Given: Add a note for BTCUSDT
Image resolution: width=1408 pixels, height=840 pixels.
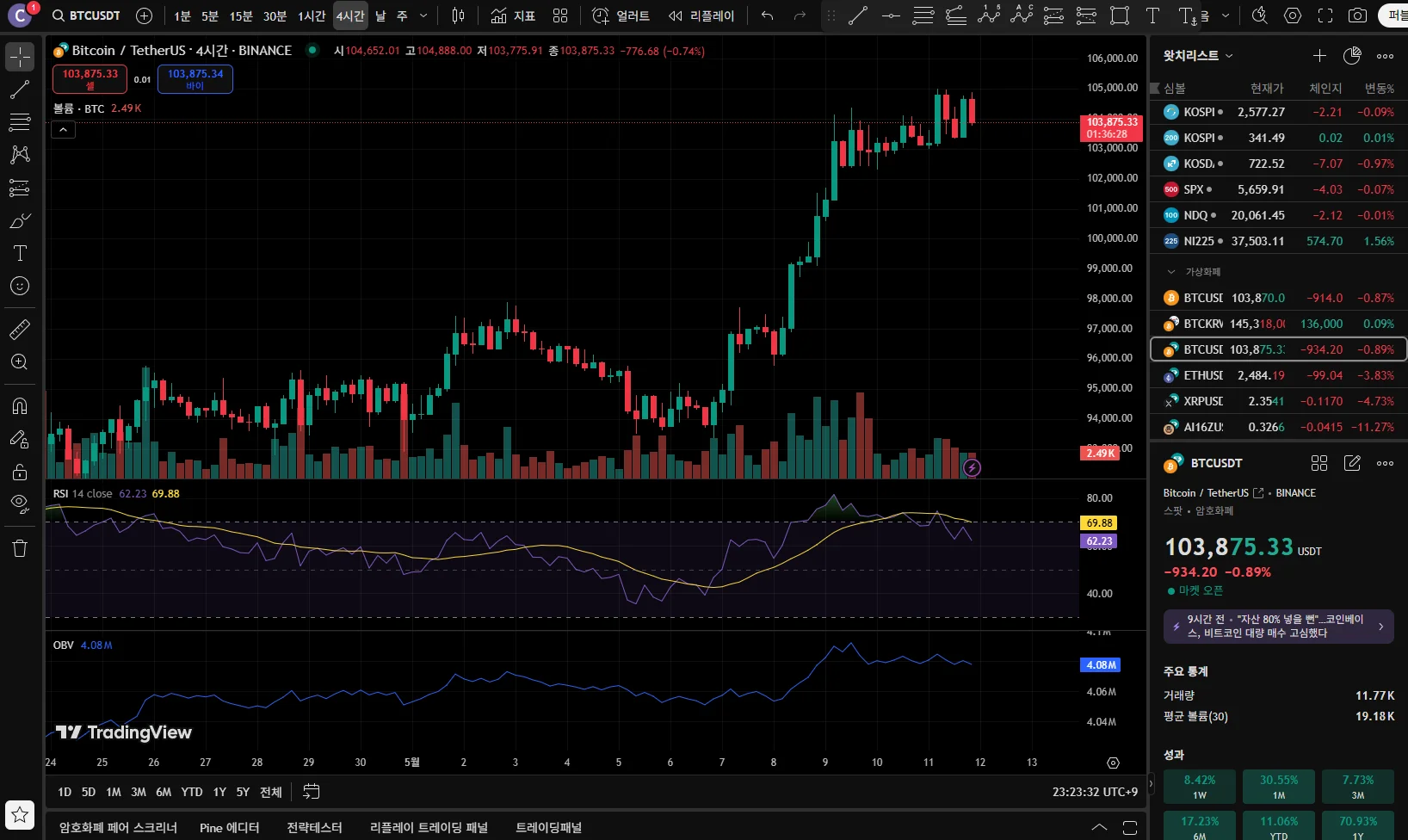Looking at the screenshot, I should pyautogui.click(x=1352, y=463).
